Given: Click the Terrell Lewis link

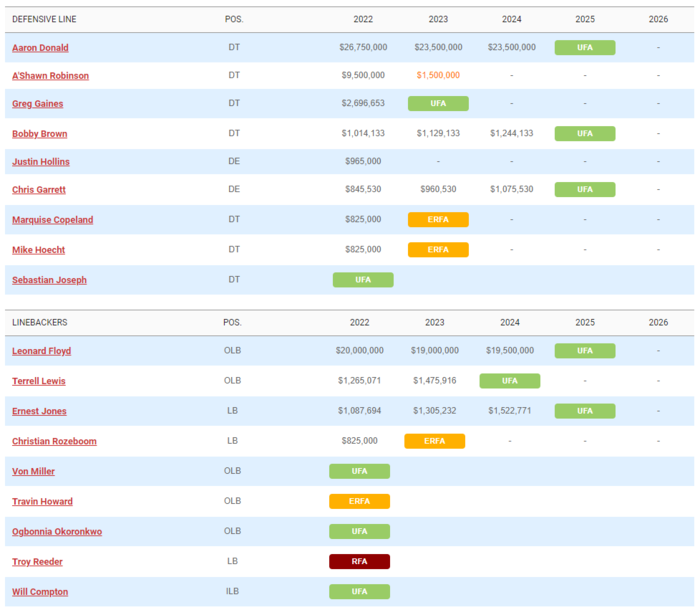Looking at the screenshot, I should coord(39,381).
